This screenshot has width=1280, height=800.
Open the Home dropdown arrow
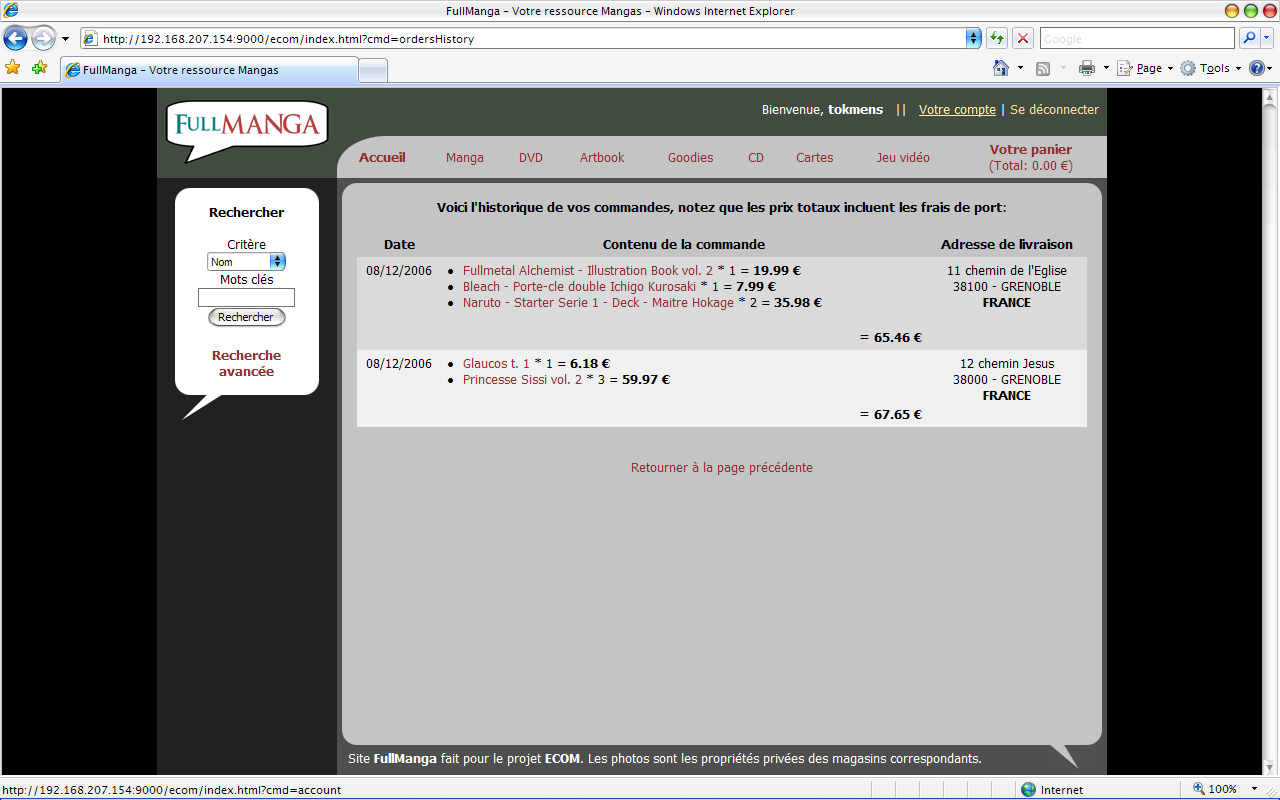1020,68
